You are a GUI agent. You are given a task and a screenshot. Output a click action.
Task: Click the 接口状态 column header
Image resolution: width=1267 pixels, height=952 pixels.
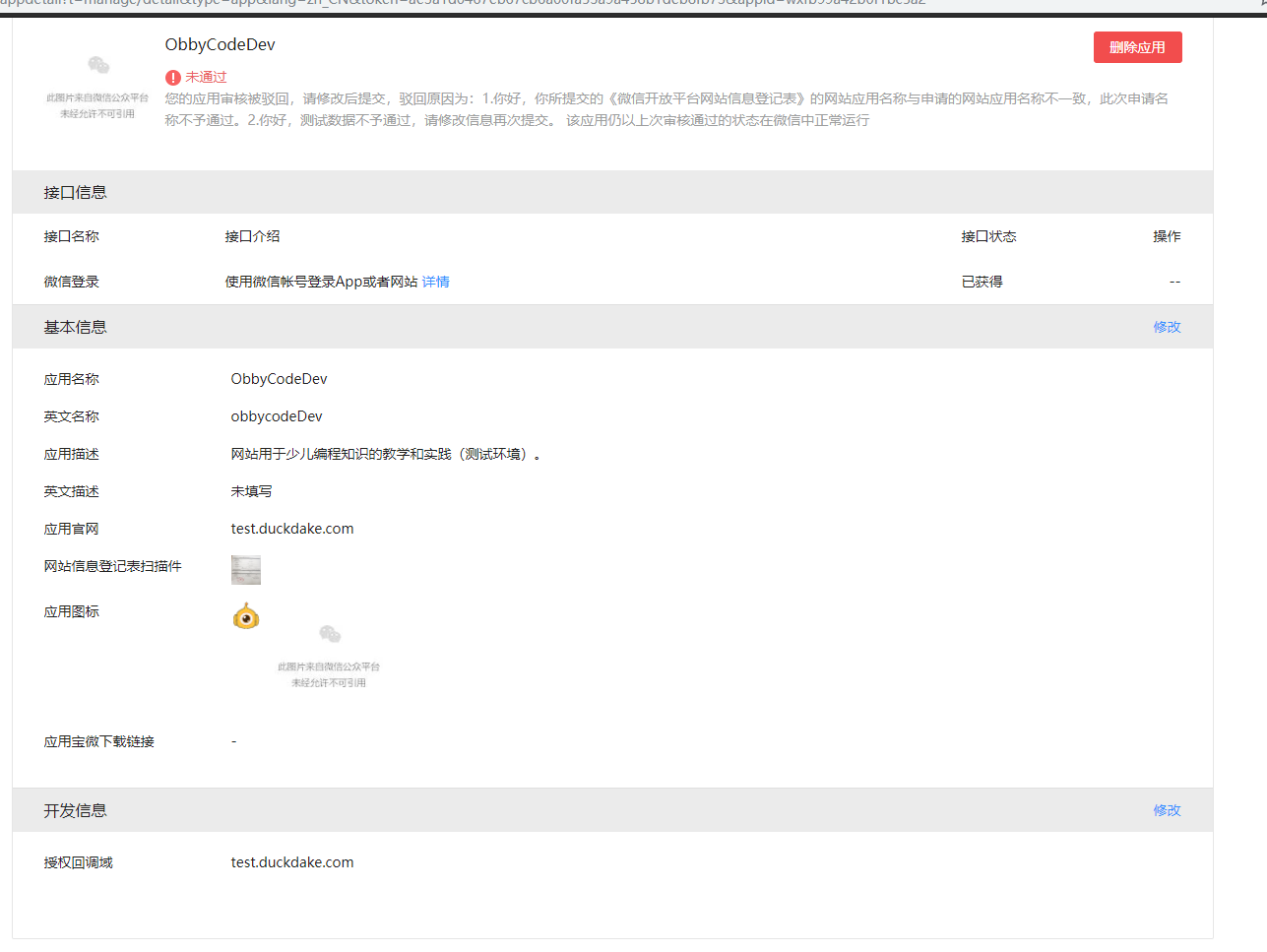[x=988, y=236]
